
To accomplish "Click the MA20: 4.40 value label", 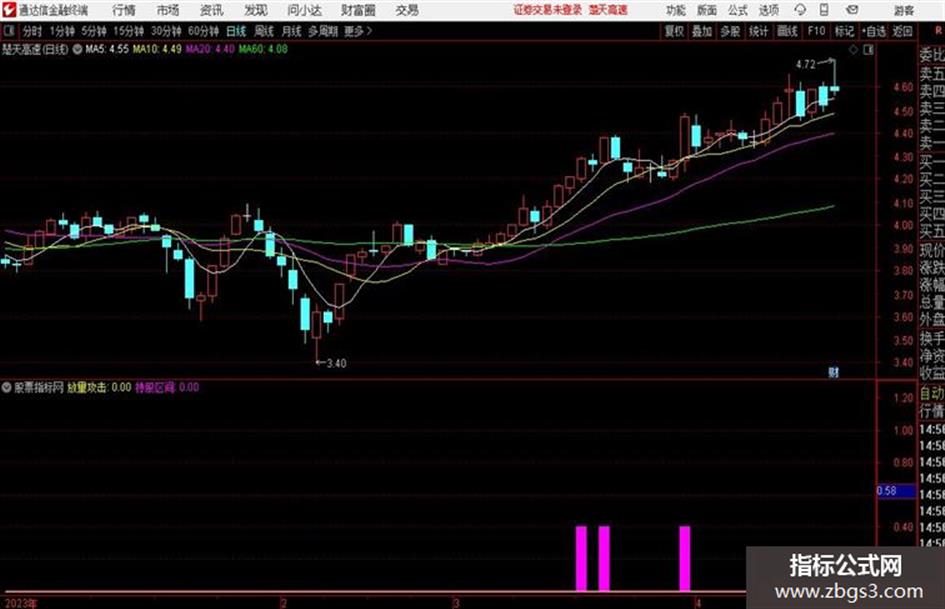I will click(x=210, y=49).
